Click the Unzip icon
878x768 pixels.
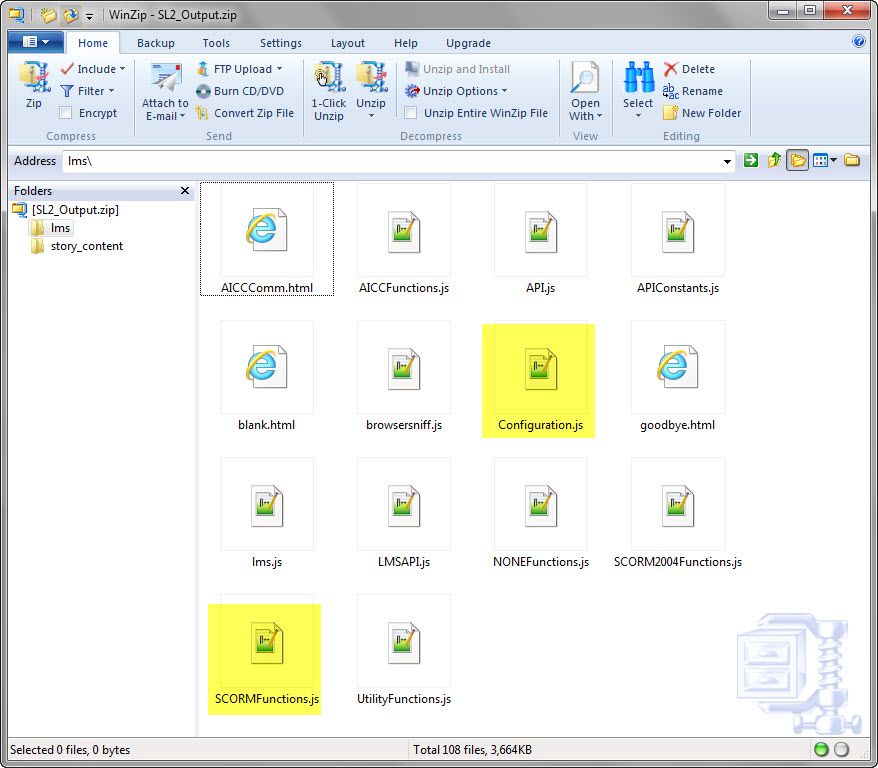tap(371, 90)
